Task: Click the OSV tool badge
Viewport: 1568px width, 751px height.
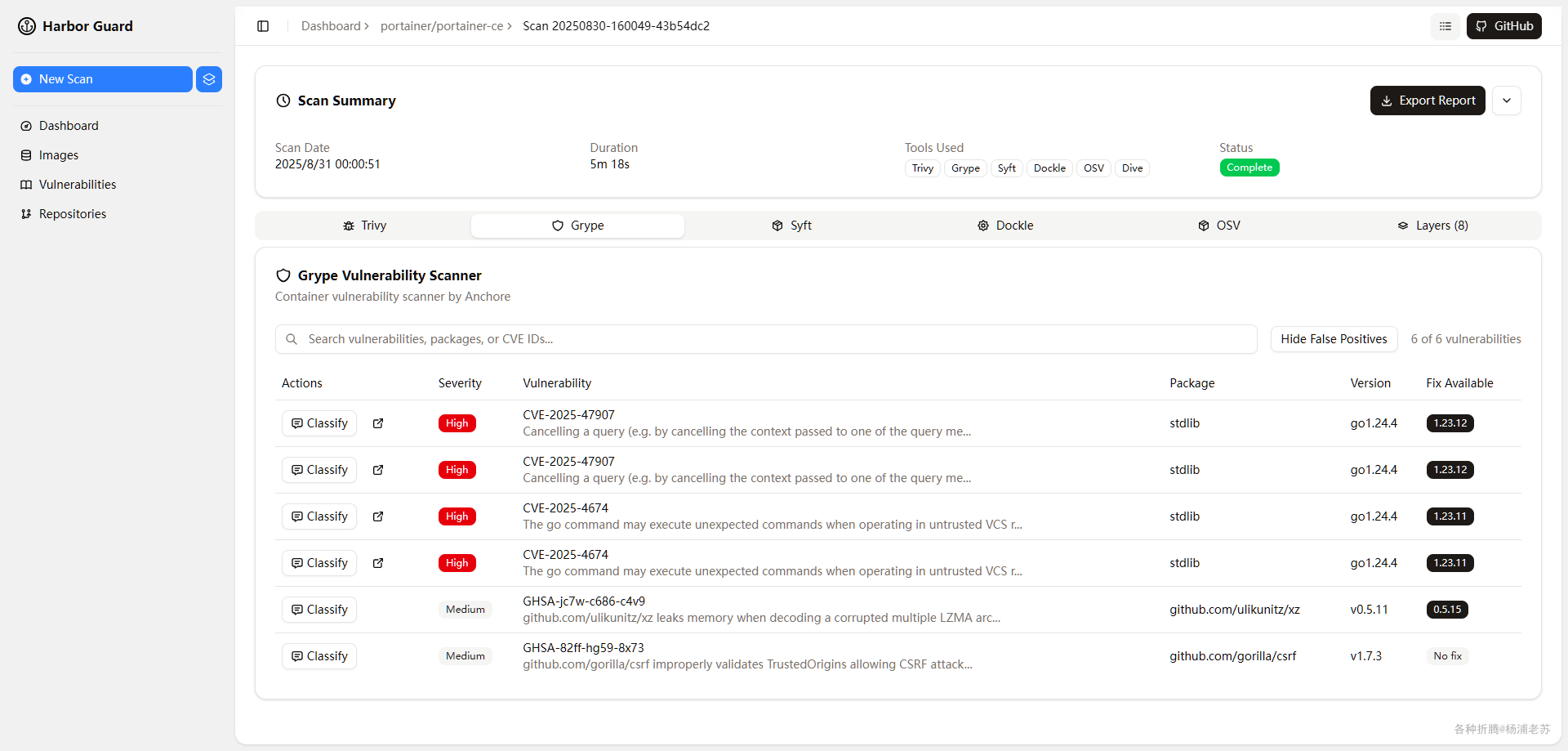Action: (1094, 168)
